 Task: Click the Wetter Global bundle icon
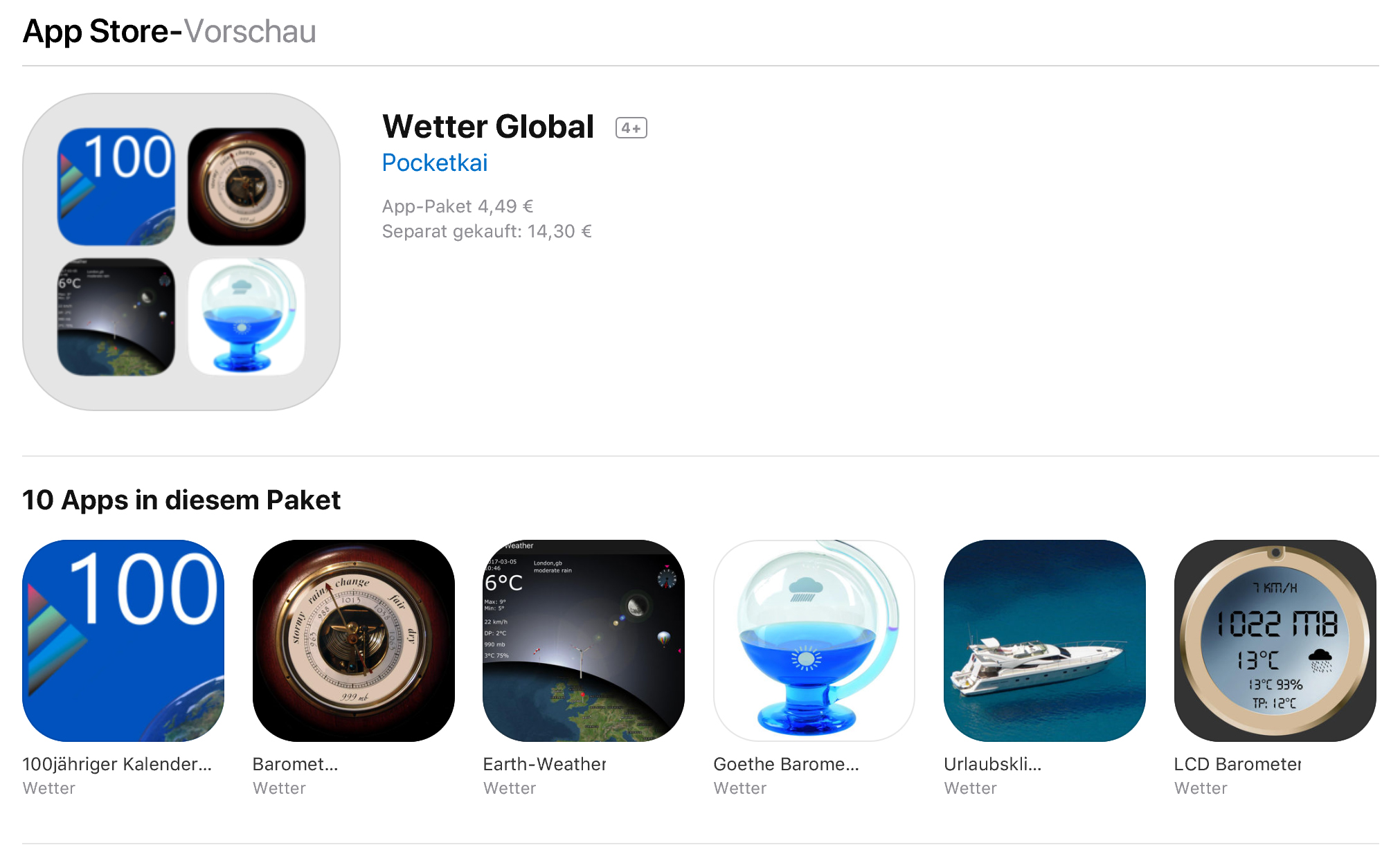pos(181,252)
